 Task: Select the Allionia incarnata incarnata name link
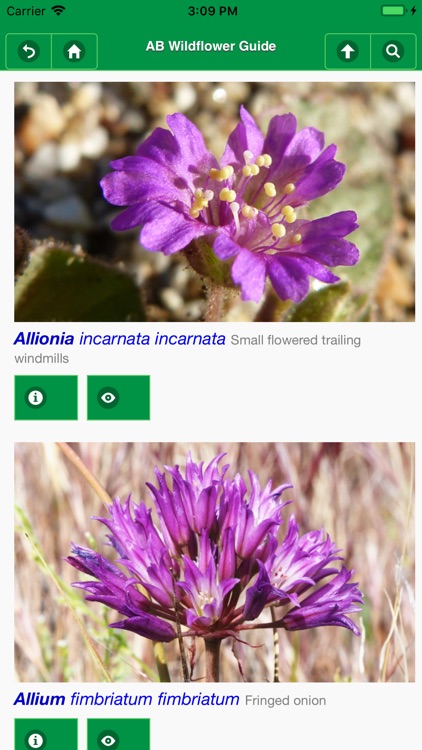120,339
